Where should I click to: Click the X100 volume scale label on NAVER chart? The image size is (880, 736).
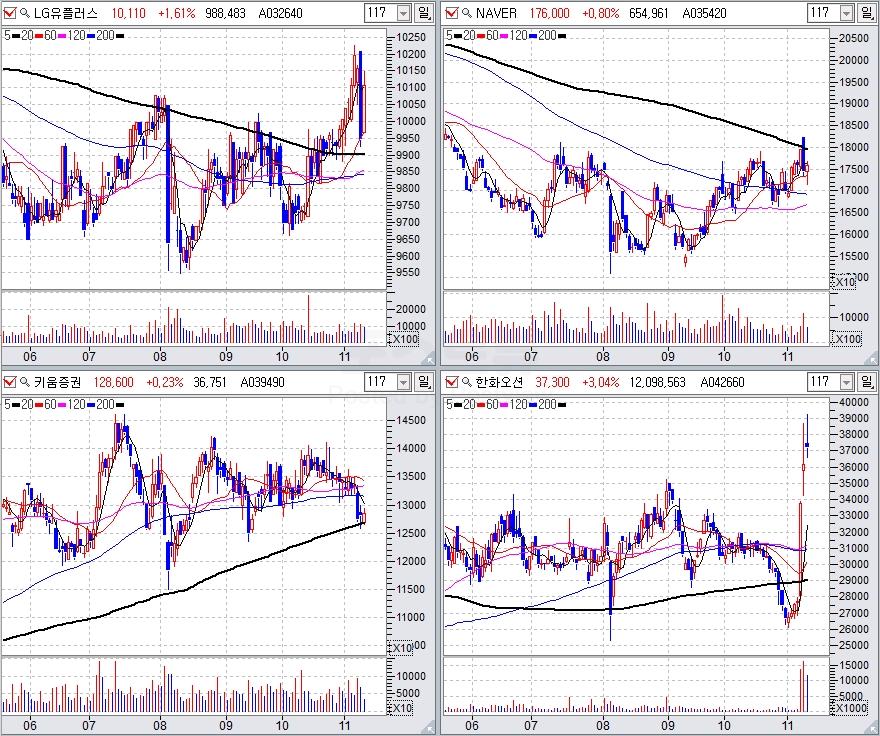(x=848, y=340)
